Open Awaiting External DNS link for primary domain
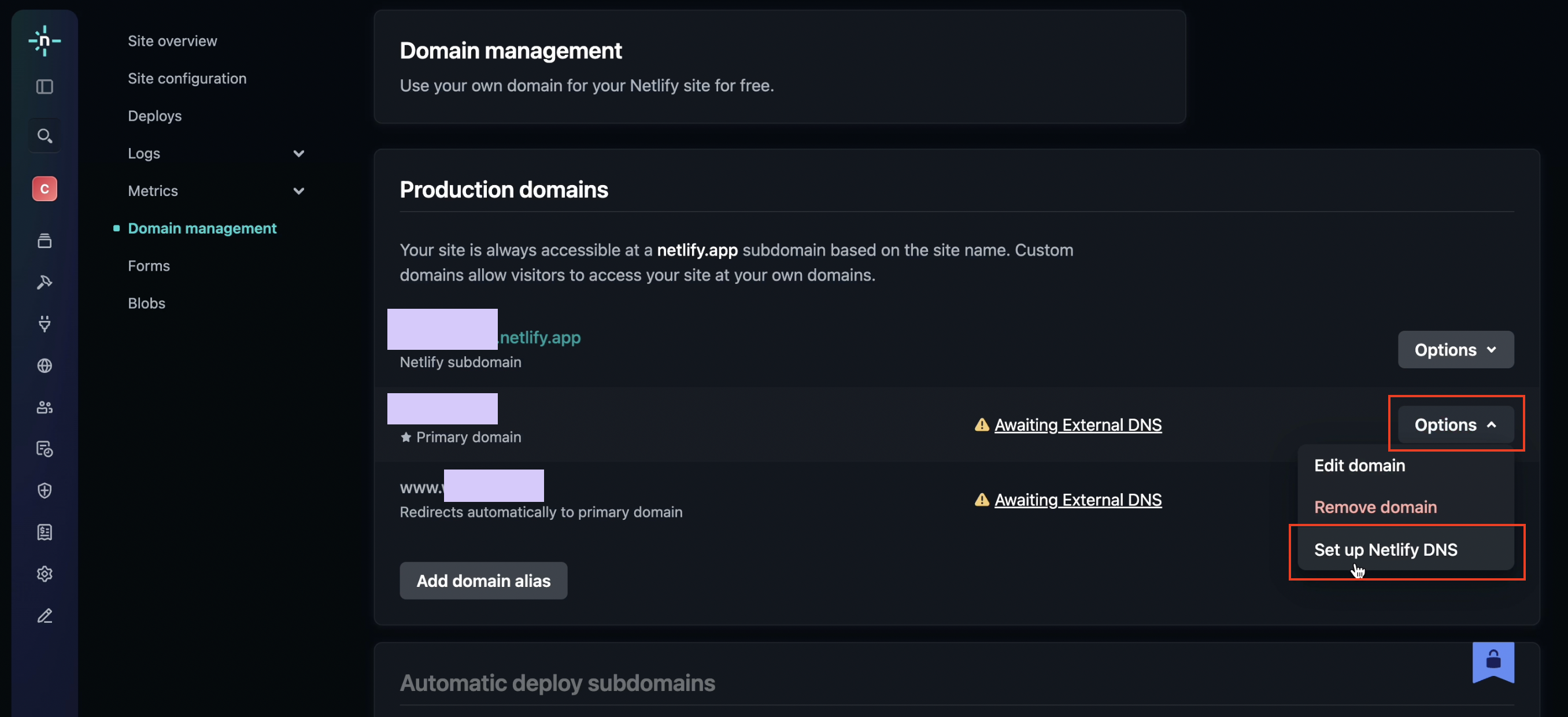 tap(1077, 424)
